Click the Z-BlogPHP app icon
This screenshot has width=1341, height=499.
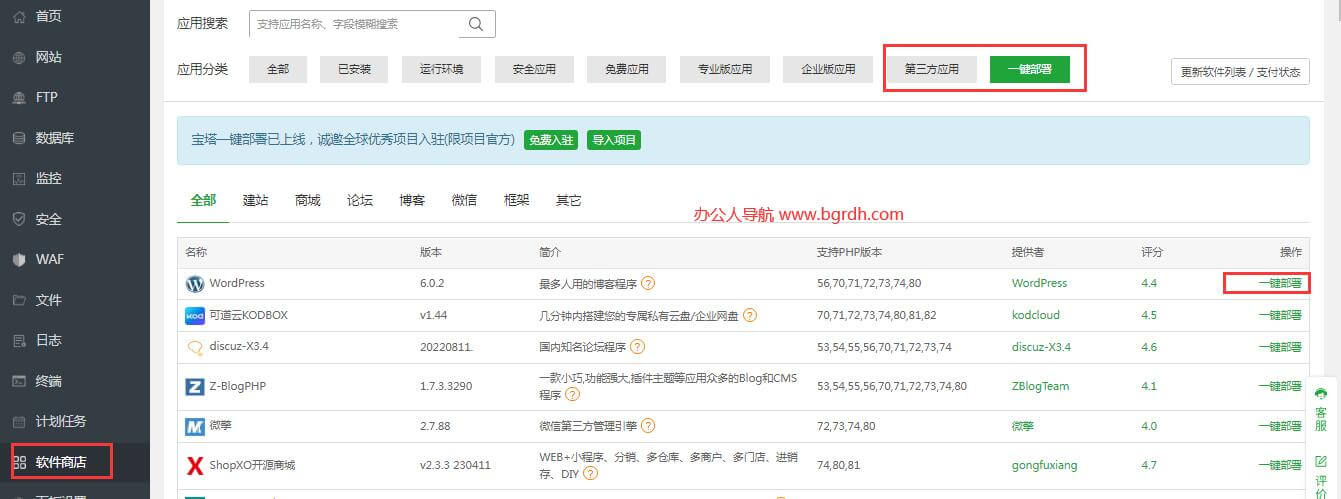[x=195, y=386]
